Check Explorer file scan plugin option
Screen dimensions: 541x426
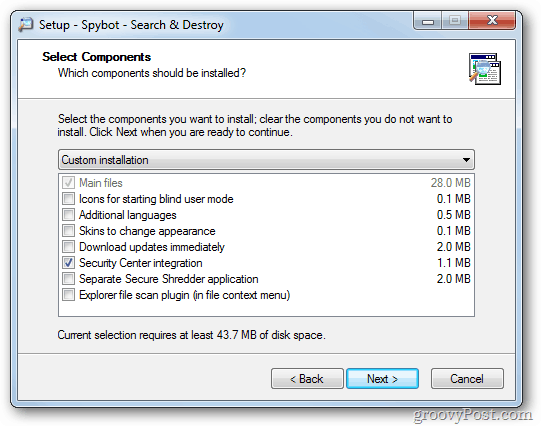pyautogui.click(x=68, y=295)
